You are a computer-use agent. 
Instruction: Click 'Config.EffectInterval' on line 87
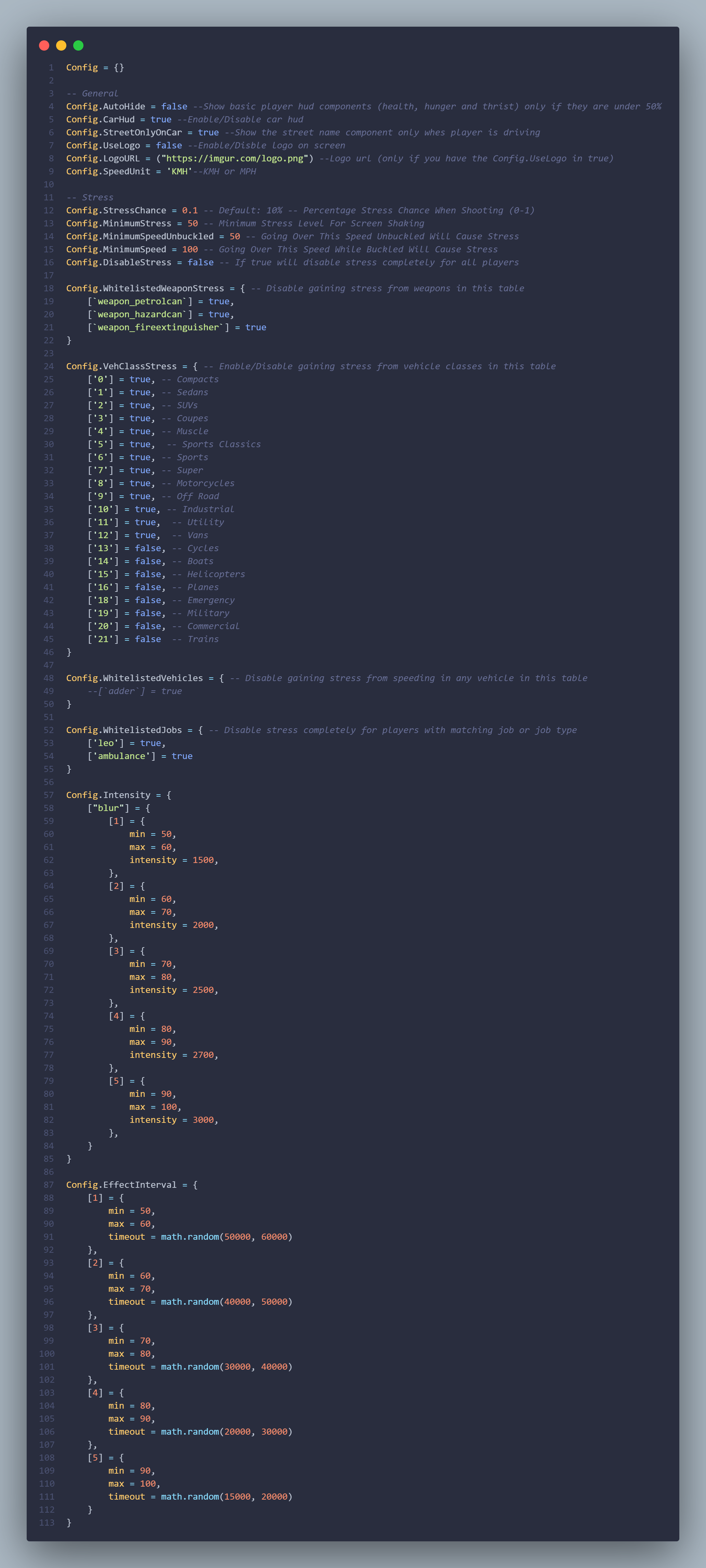pos(121,1184)
